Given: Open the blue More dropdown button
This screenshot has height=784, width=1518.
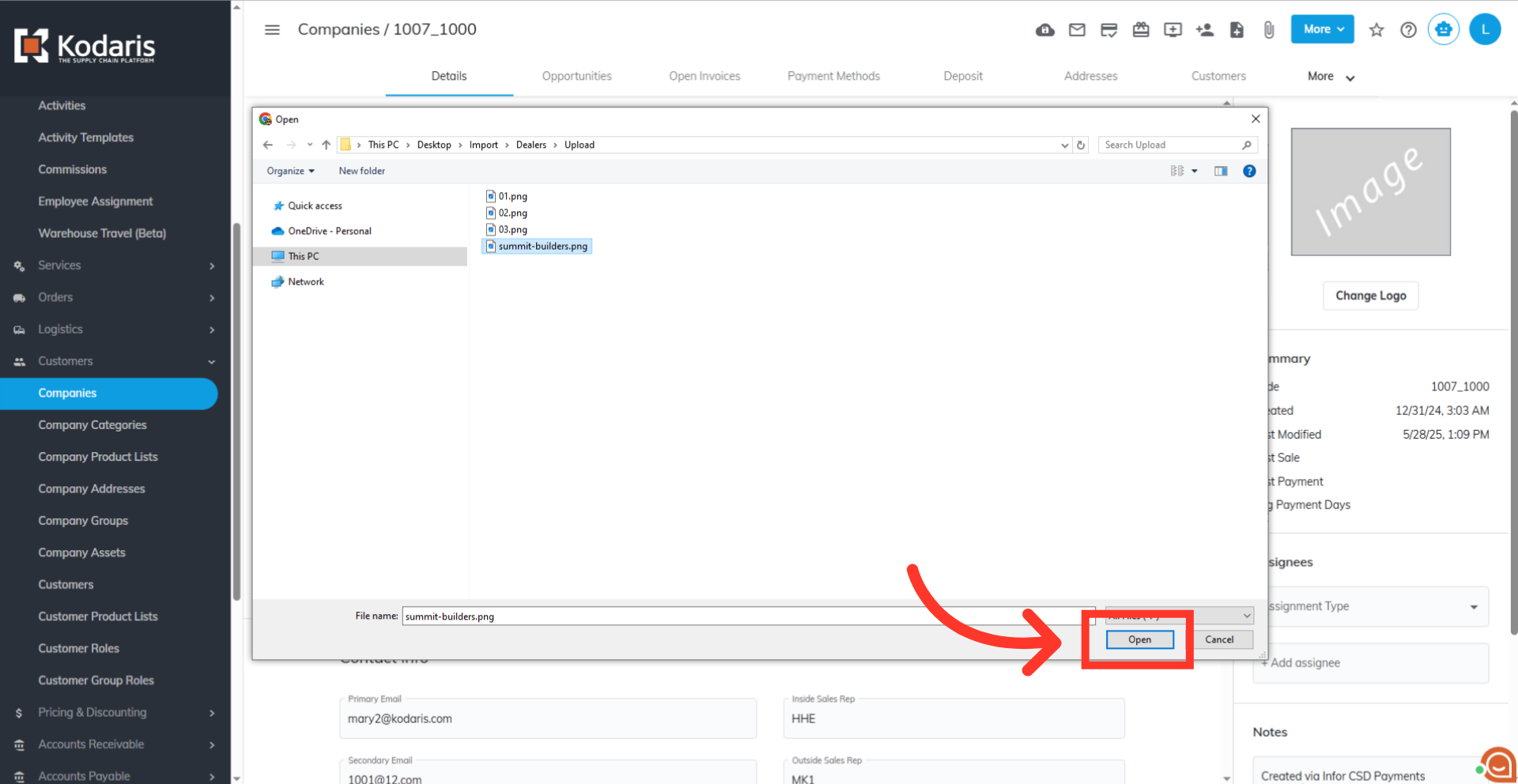Looking at the screenshot, I should pyautogui.click(x=1323, y=29).
